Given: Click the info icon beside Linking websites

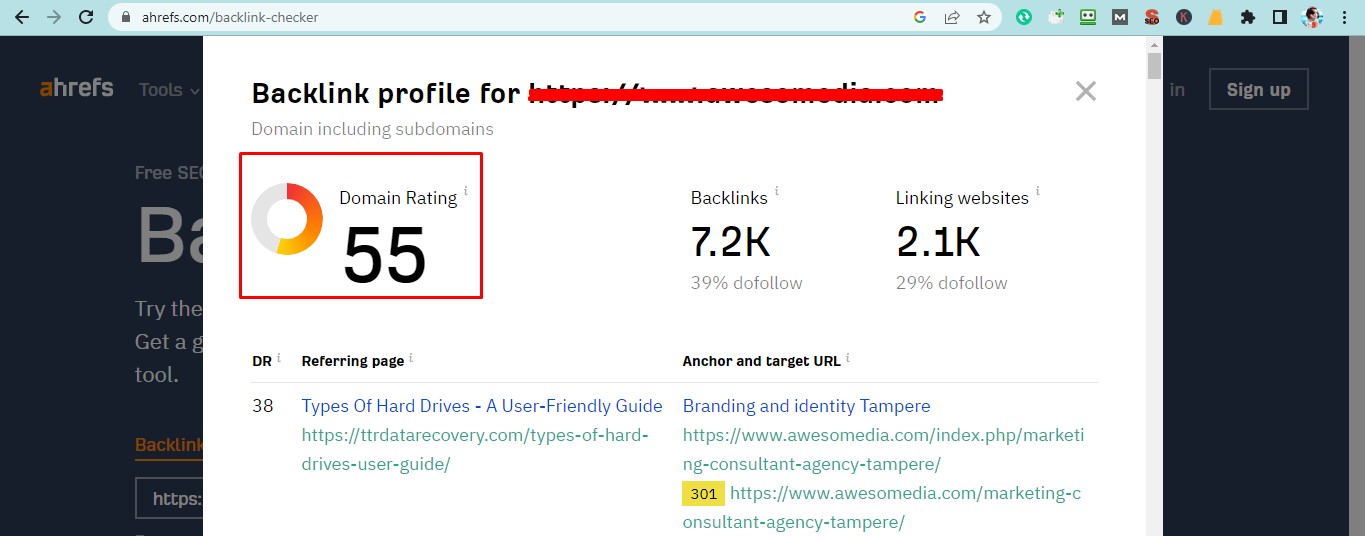Looking at the screenshot, I should click(1037, 191).
